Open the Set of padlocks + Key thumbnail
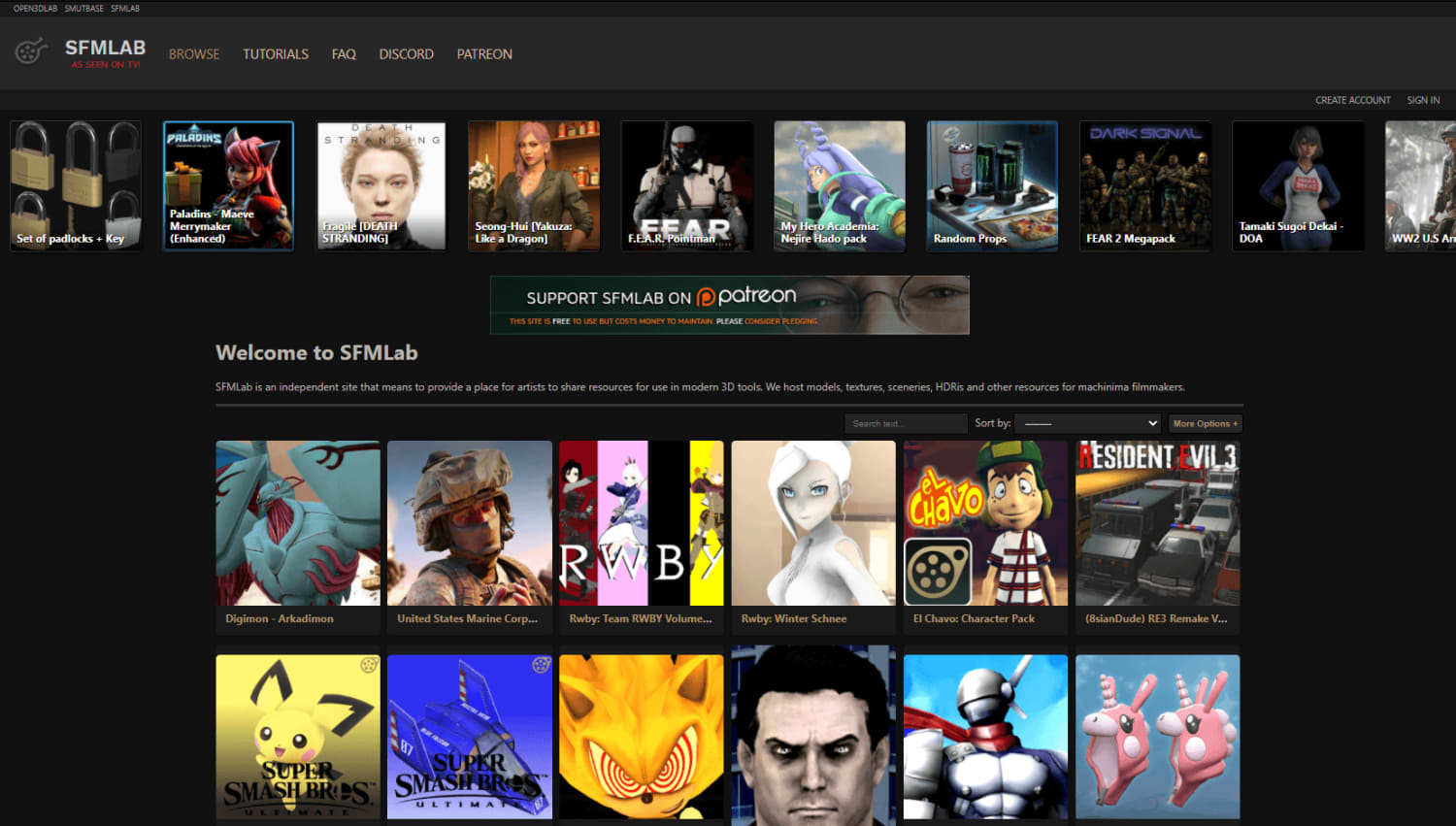1456x826 pixels. click(76, 186)
